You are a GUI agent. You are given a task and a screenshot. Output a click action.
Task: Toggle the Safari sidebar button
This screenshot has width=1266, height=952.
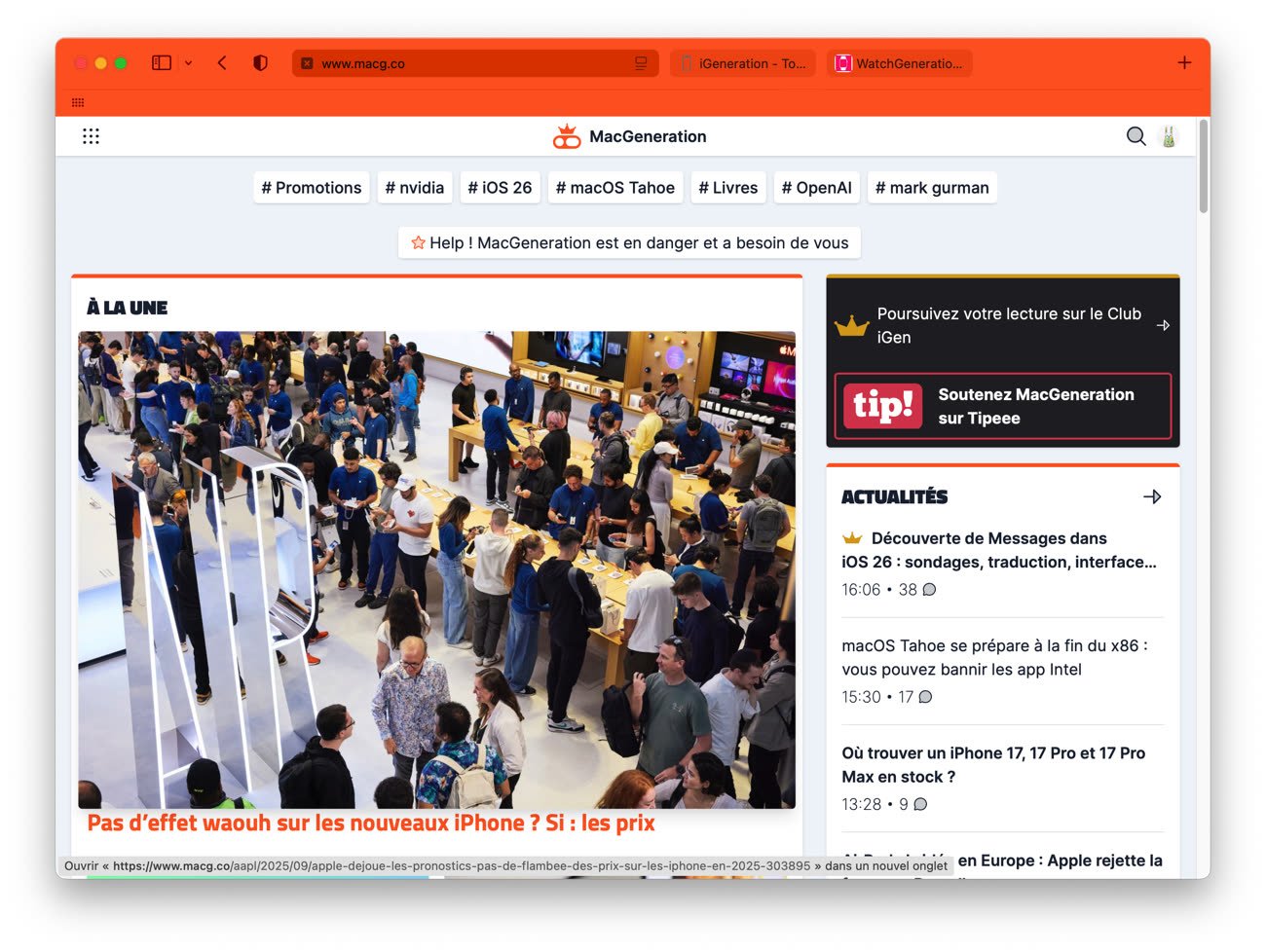[162, 63]
